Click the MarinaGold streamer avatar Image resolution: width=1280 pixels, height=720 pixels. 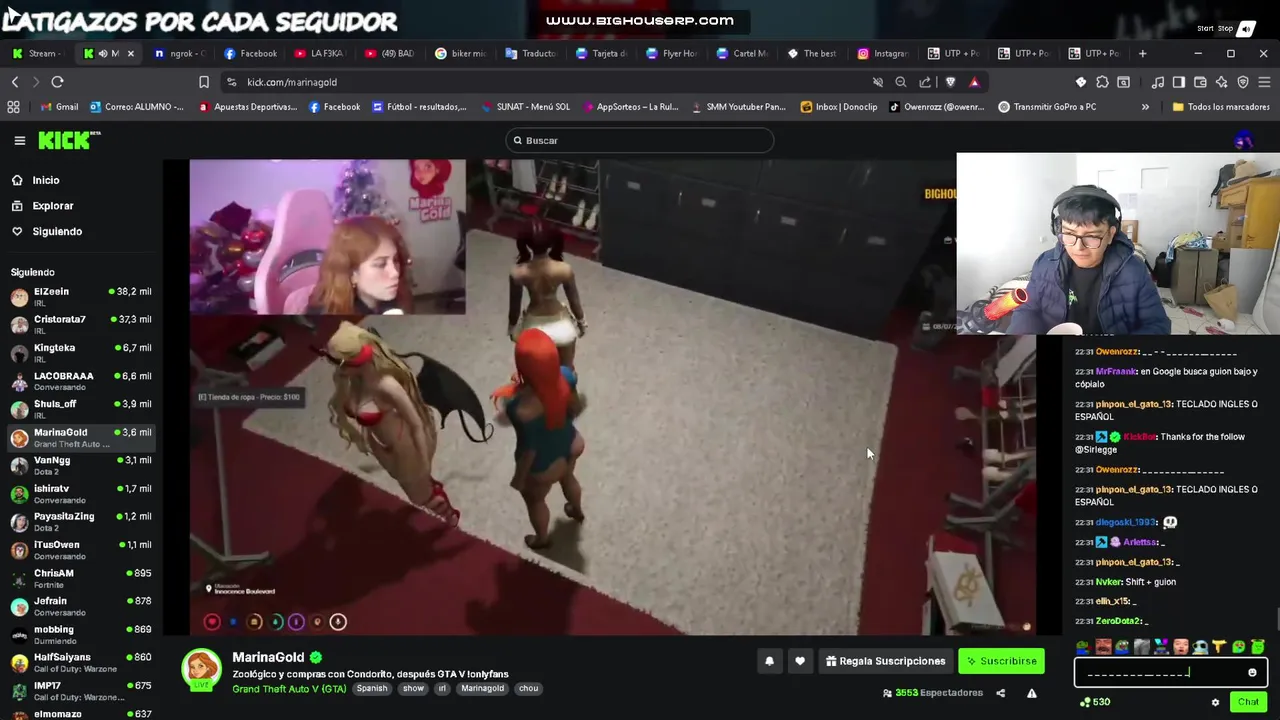pyautogui.click(x=201, y=669)
